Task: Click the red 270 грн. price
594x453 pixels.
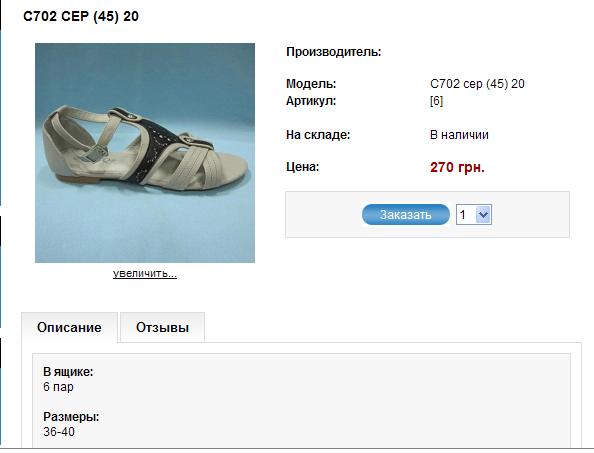Action: (457, 167)
